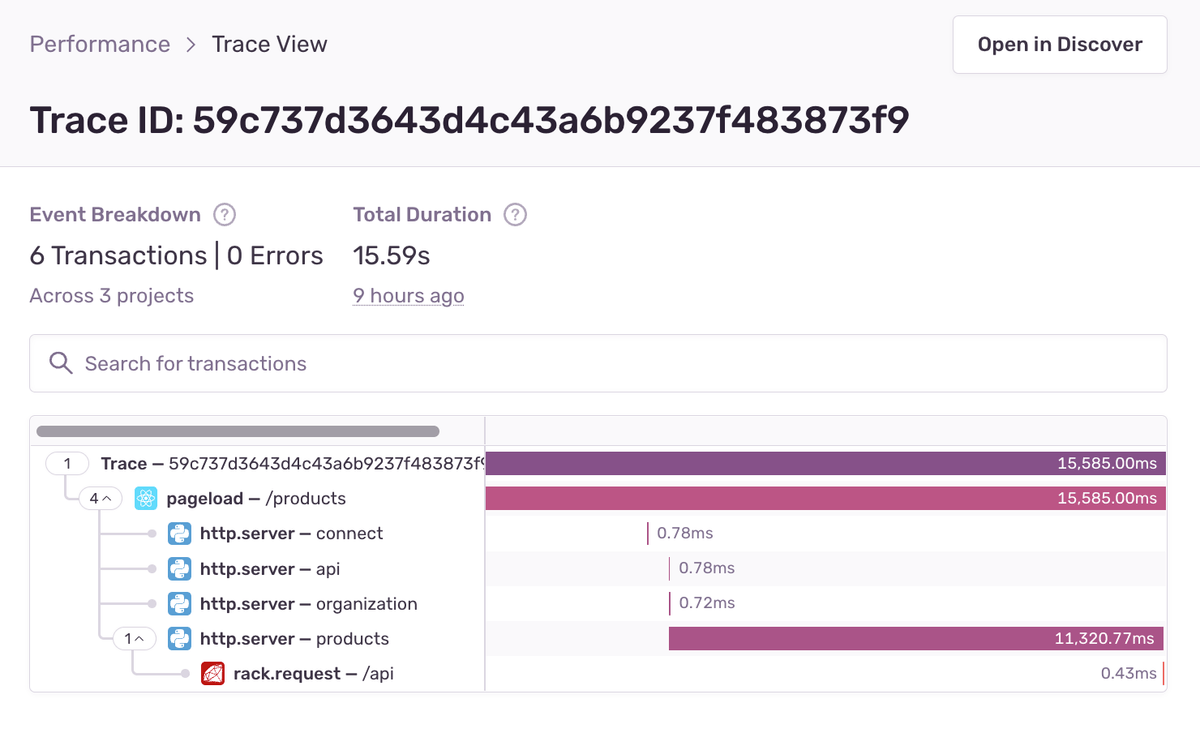Collapse the pageload children with the 4 toggle
Viewport: 1200px width, 746px height.
101,498
